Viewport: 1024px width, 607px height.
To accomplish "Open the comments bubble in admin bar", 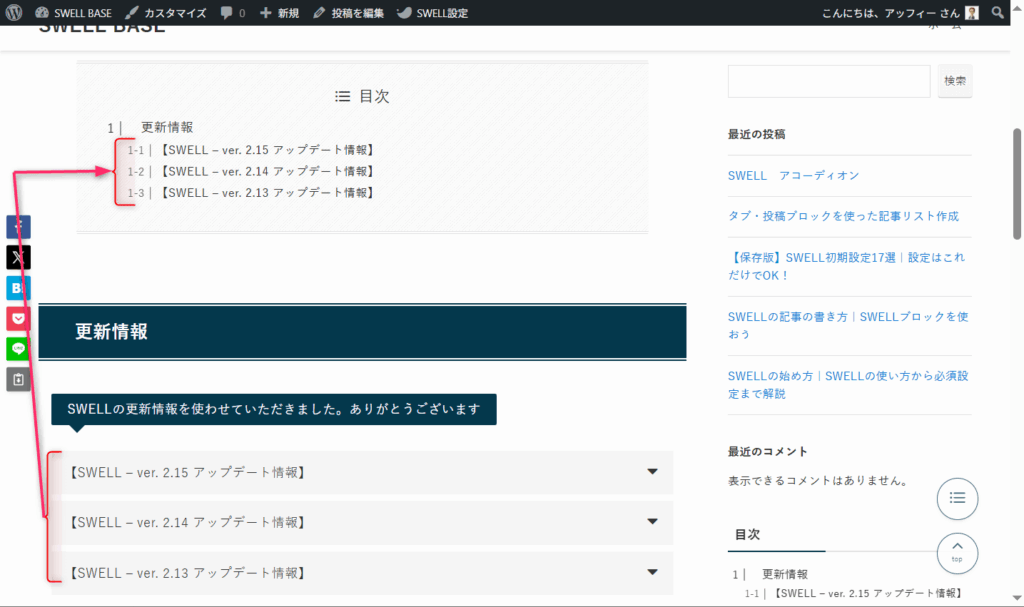I will click(x=232, y=12).
